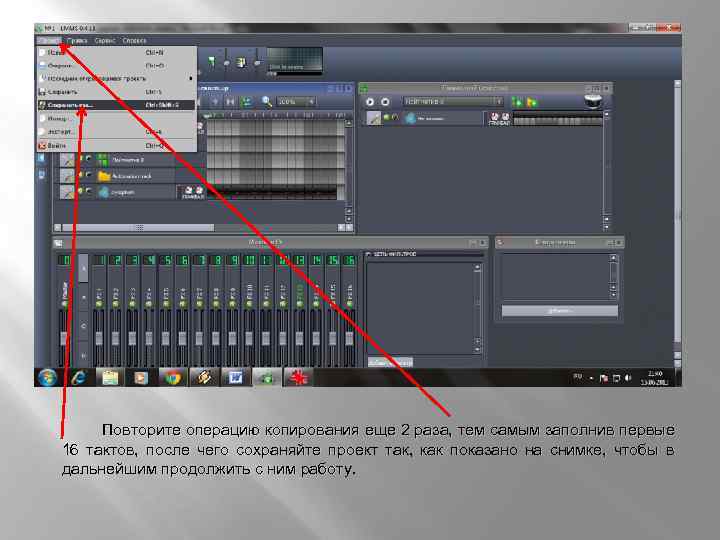Play the beat in Beat+Bassline Editor
This screenshot has width=720, height=540.
(x=370, y=102)
